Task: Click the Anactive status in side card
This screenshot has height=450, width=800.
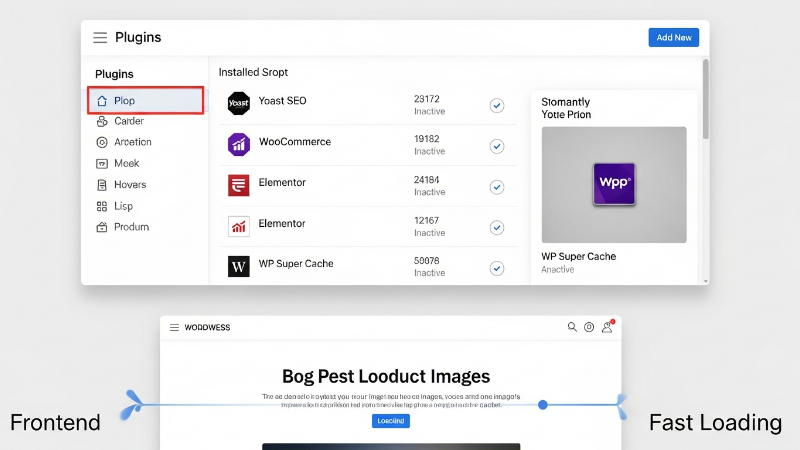Action: point(558,269)
